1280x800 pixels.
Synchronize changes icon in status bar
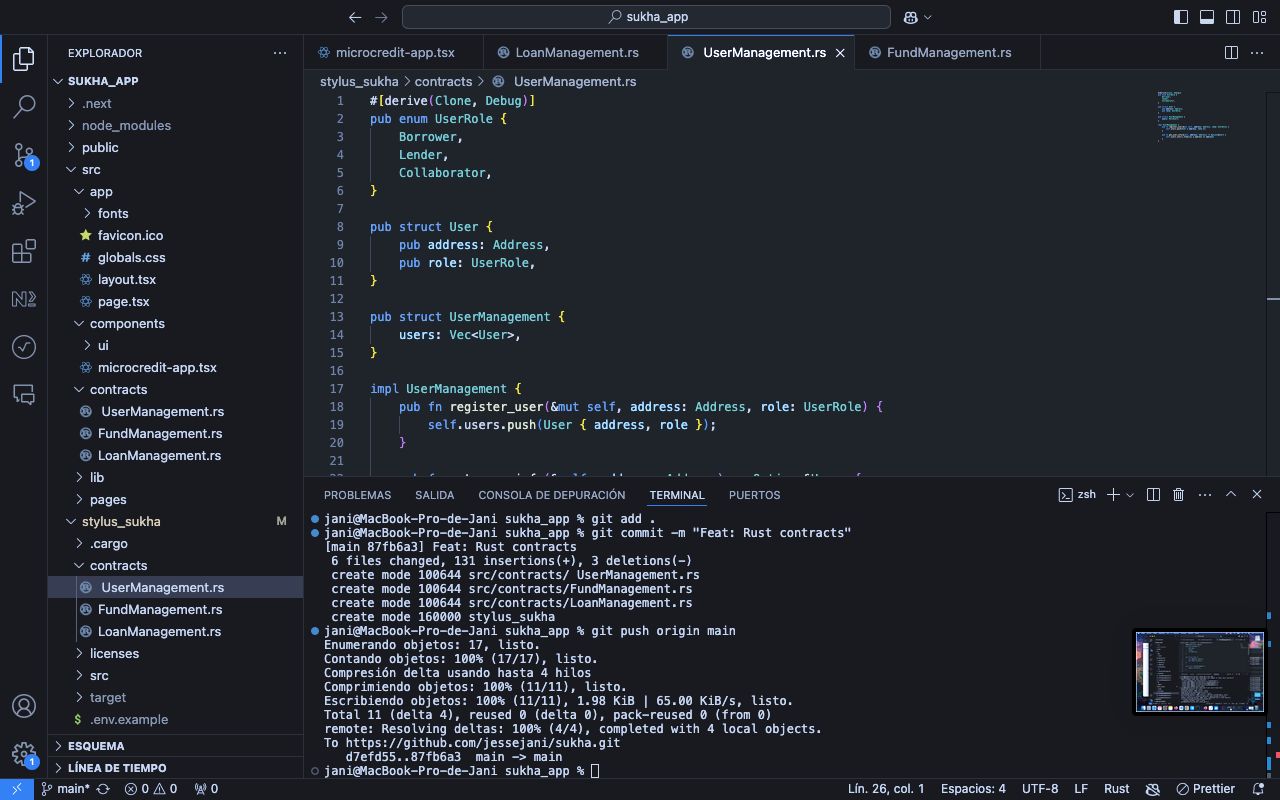[103, 789]
